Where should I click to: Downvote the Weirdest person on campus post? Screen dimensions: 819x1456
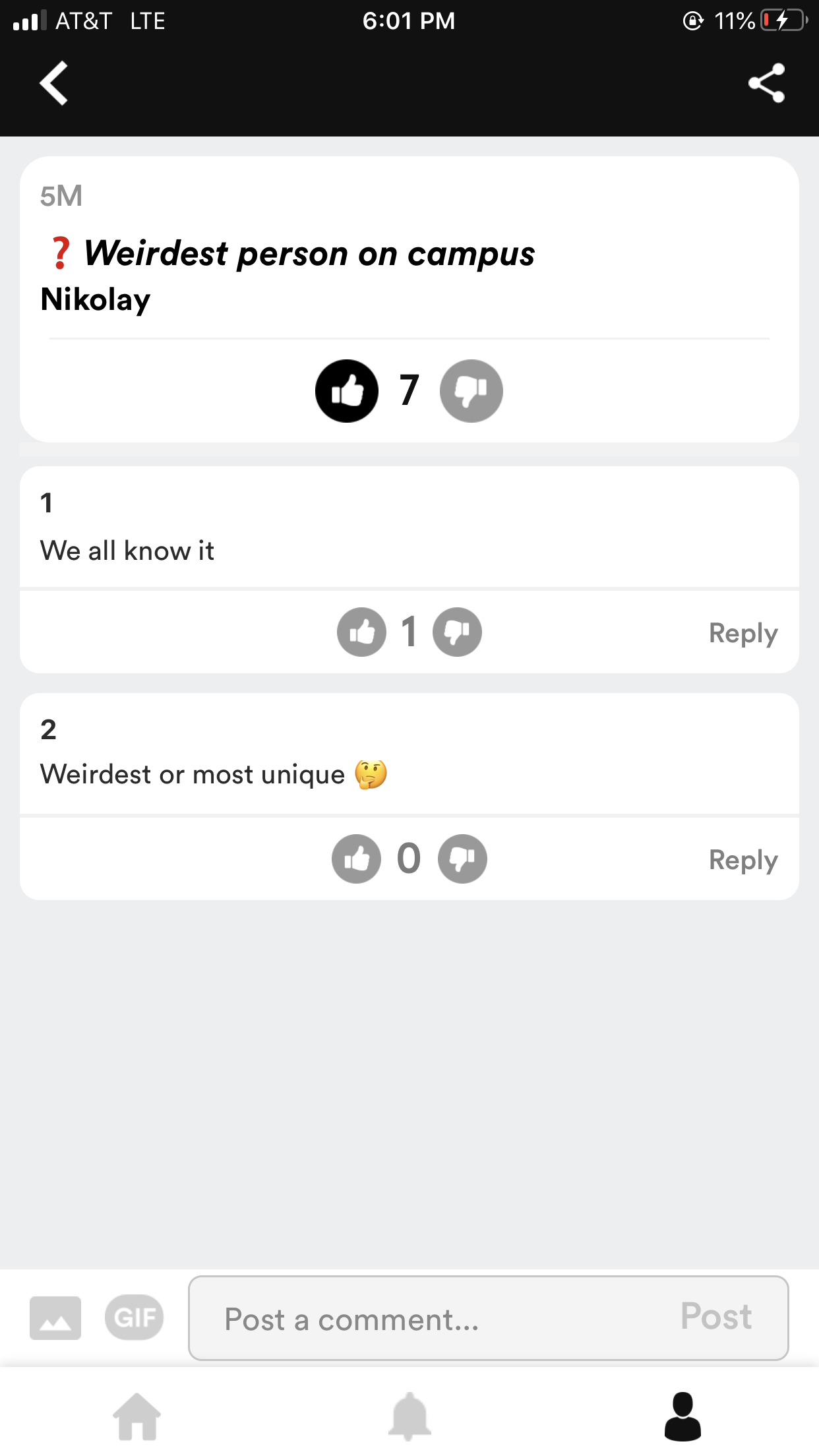tap(471, 391)
